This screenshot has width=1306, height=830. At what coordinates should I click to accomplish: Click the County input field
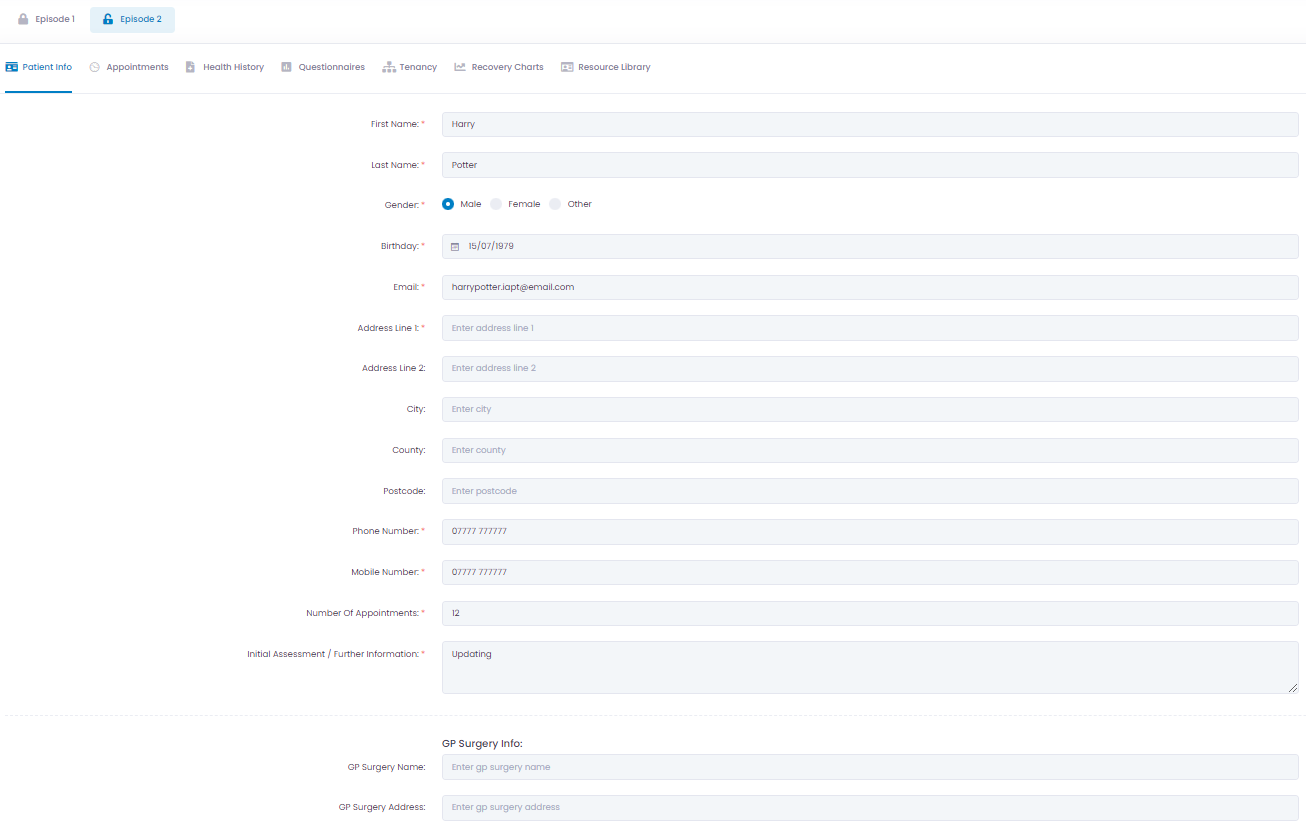[870, 450]
